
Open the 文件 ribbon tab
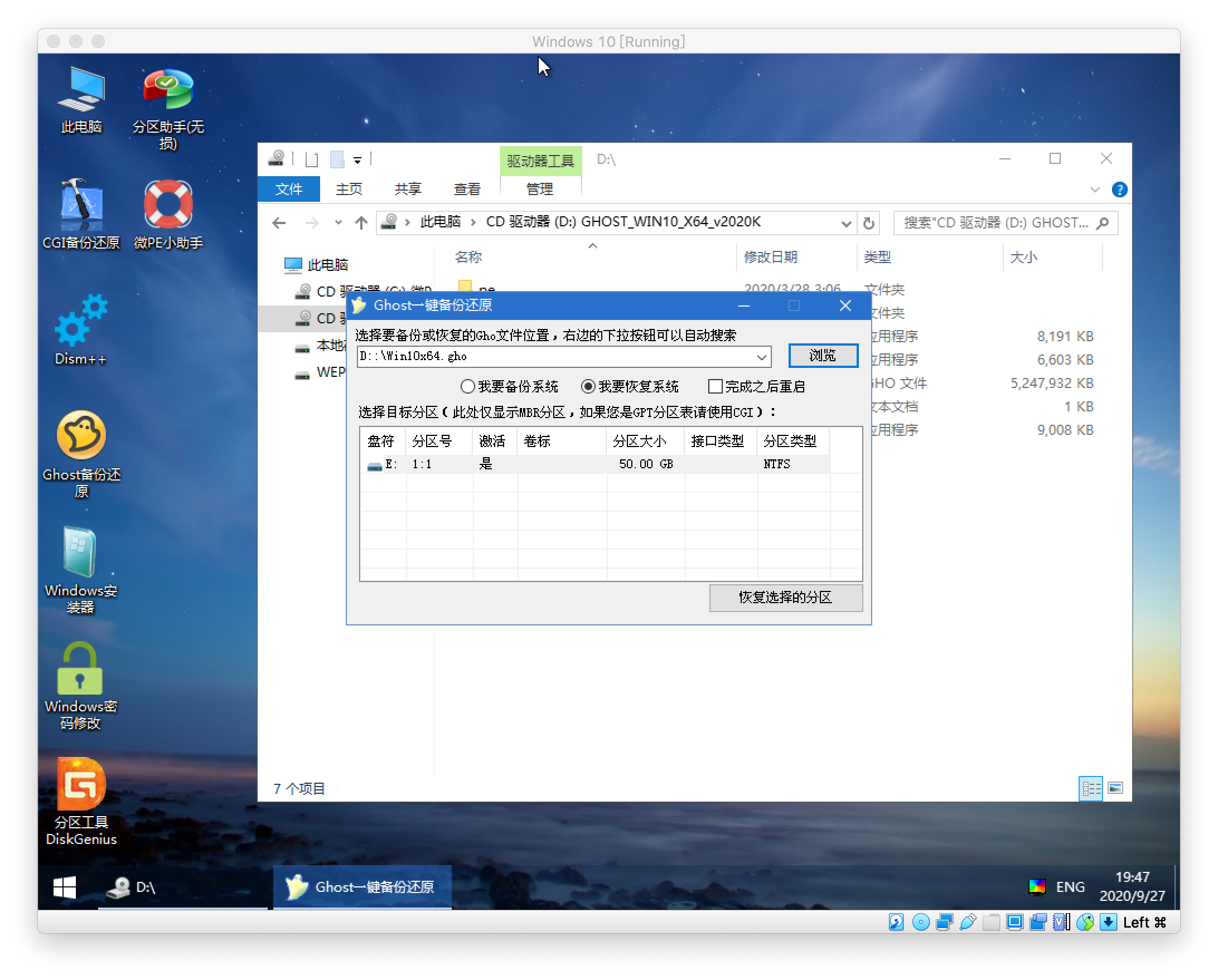coord(289,189)
